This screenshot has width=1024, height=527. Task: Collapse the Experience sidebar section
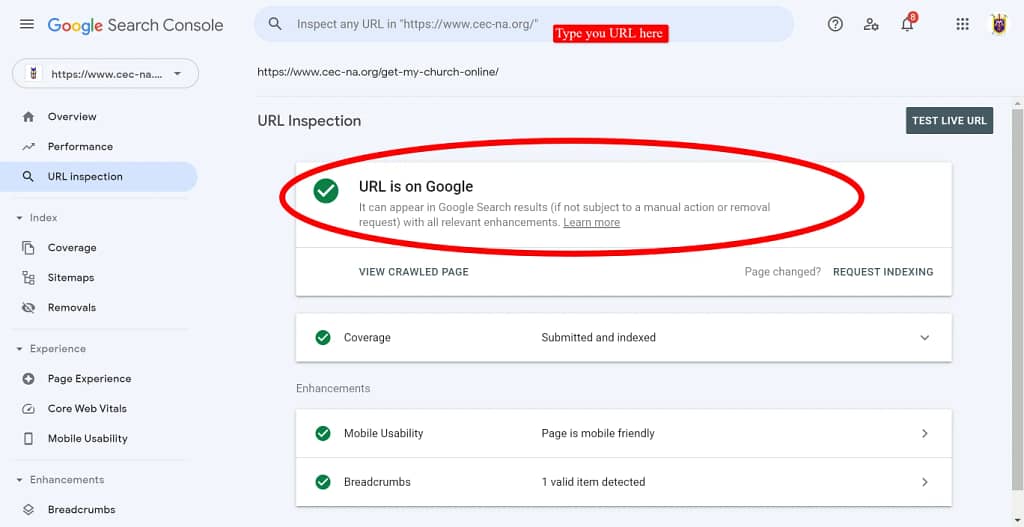pos(20,349)
